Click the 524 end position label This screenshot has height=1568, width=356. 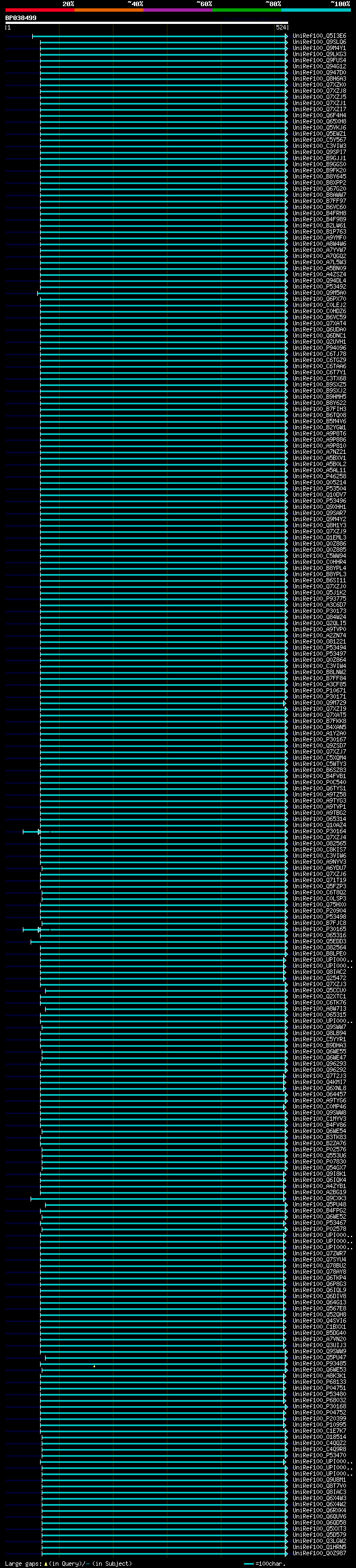point(280,27)
